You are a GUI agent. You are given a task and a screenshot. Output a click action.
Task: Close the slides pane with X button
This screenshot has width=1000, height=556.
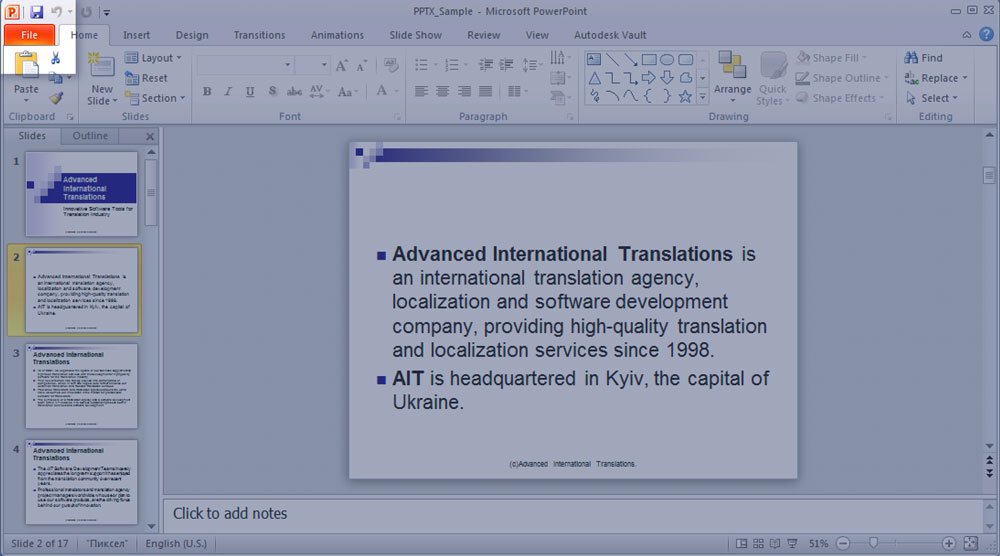click(x=150, y=136)
